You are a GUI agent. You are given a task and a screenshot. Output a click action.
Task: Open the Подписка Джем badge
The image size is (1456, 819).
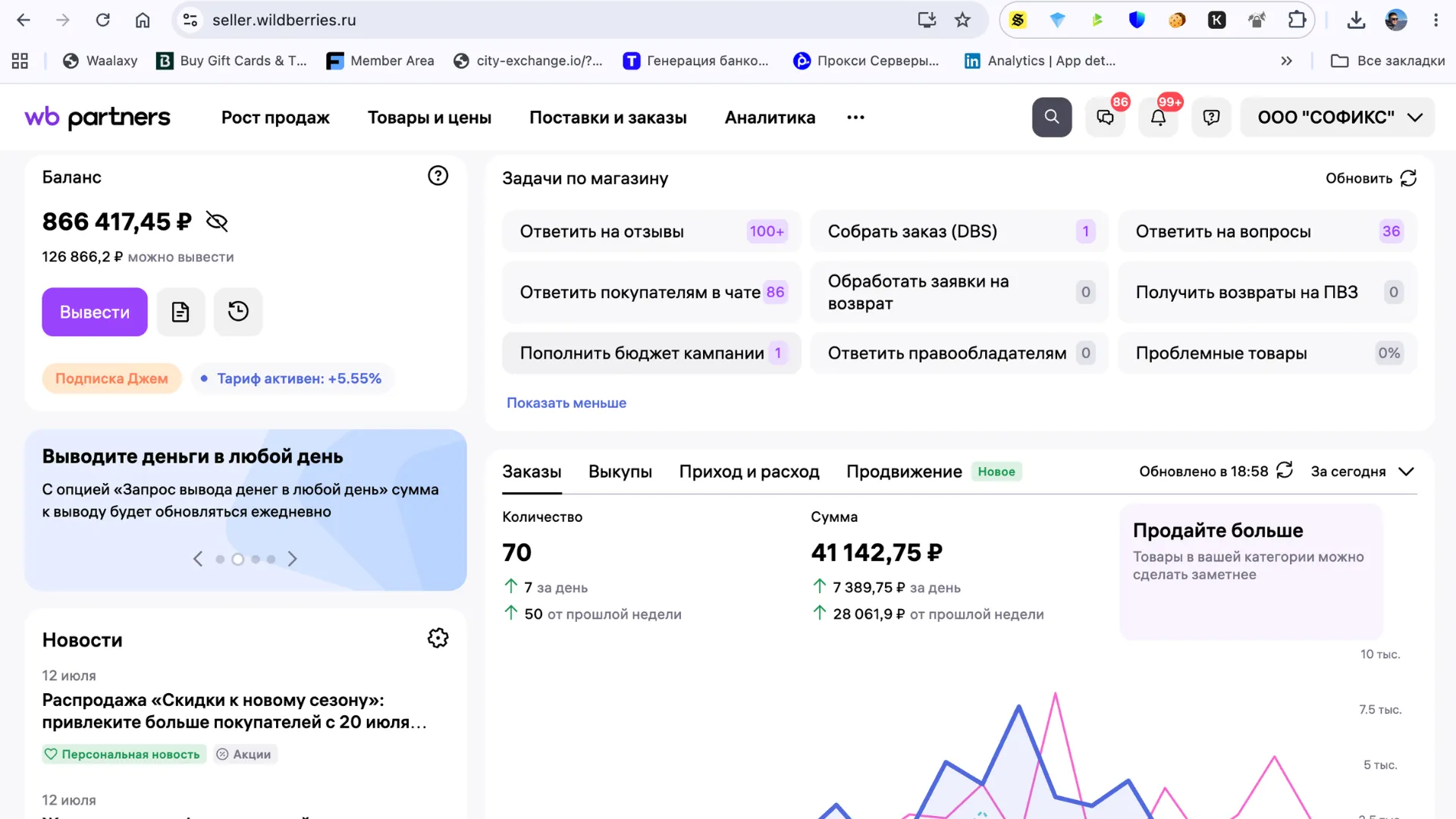point(111,378)
